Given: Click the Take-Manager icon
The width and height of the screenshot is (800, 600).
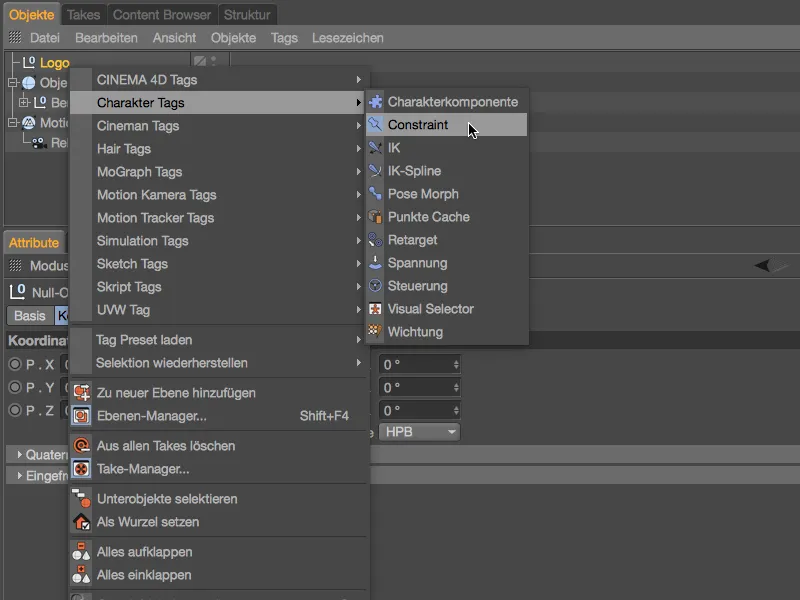Looking at the screenshot, I should pyautogui.click(x=81, y=468).
